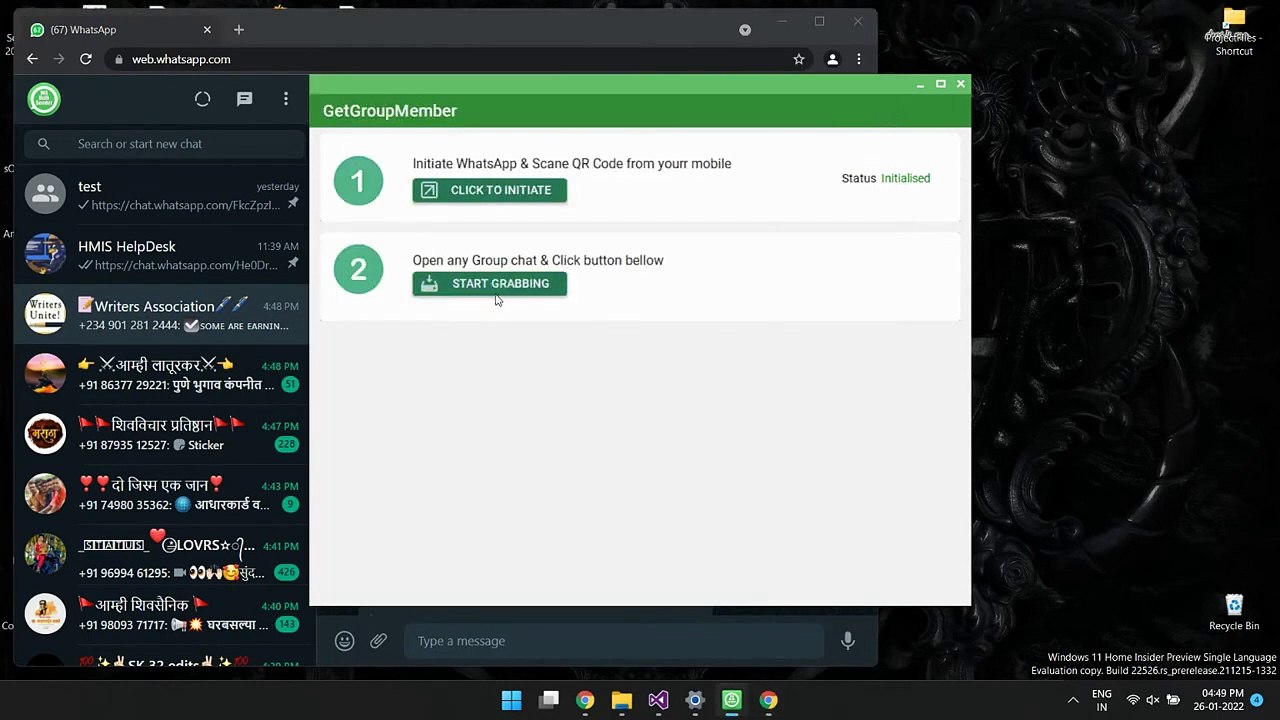
Task: Open the दो जिस्म एक जान chat
Action: (162, 495)
